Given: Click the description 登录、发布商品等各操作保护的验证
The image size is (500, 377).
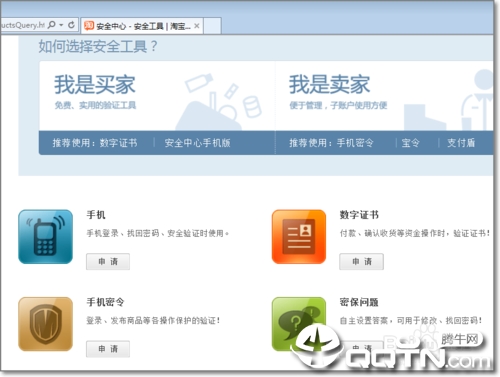Looking at the screenshot, I should (153, 321).
